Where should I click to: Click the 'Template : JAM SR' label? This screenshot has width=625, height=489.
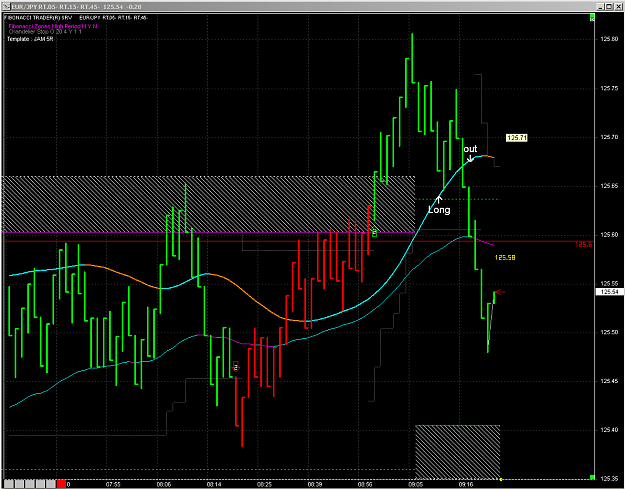[30, 39]
